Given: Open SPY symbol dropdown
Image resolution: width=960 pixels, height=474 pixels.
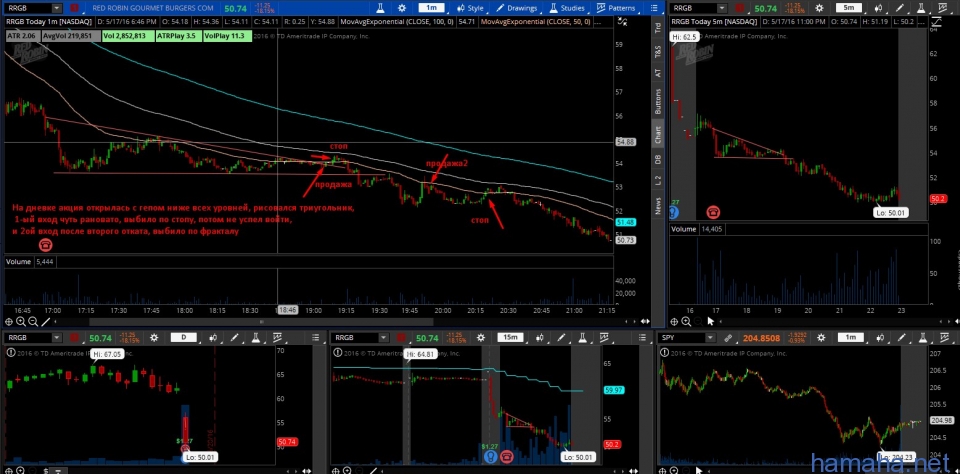Looking at the screenshot, I should [x=710, y=337].
